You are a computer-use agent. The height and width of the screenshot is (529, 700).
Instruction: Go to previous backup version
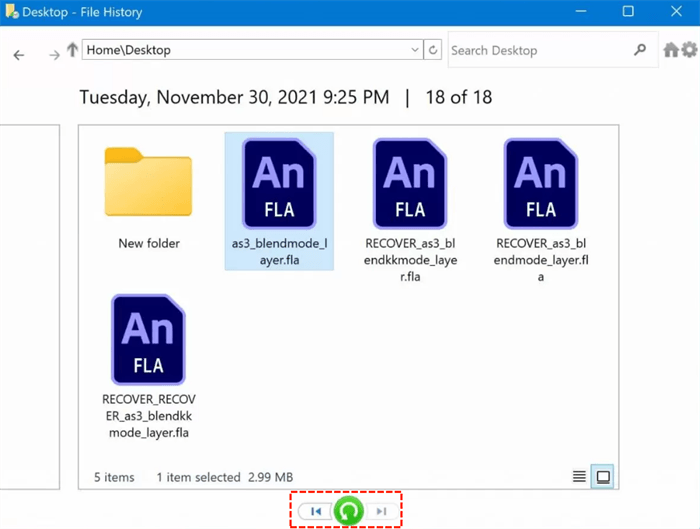pyautogui.click(x=316, y=511)
